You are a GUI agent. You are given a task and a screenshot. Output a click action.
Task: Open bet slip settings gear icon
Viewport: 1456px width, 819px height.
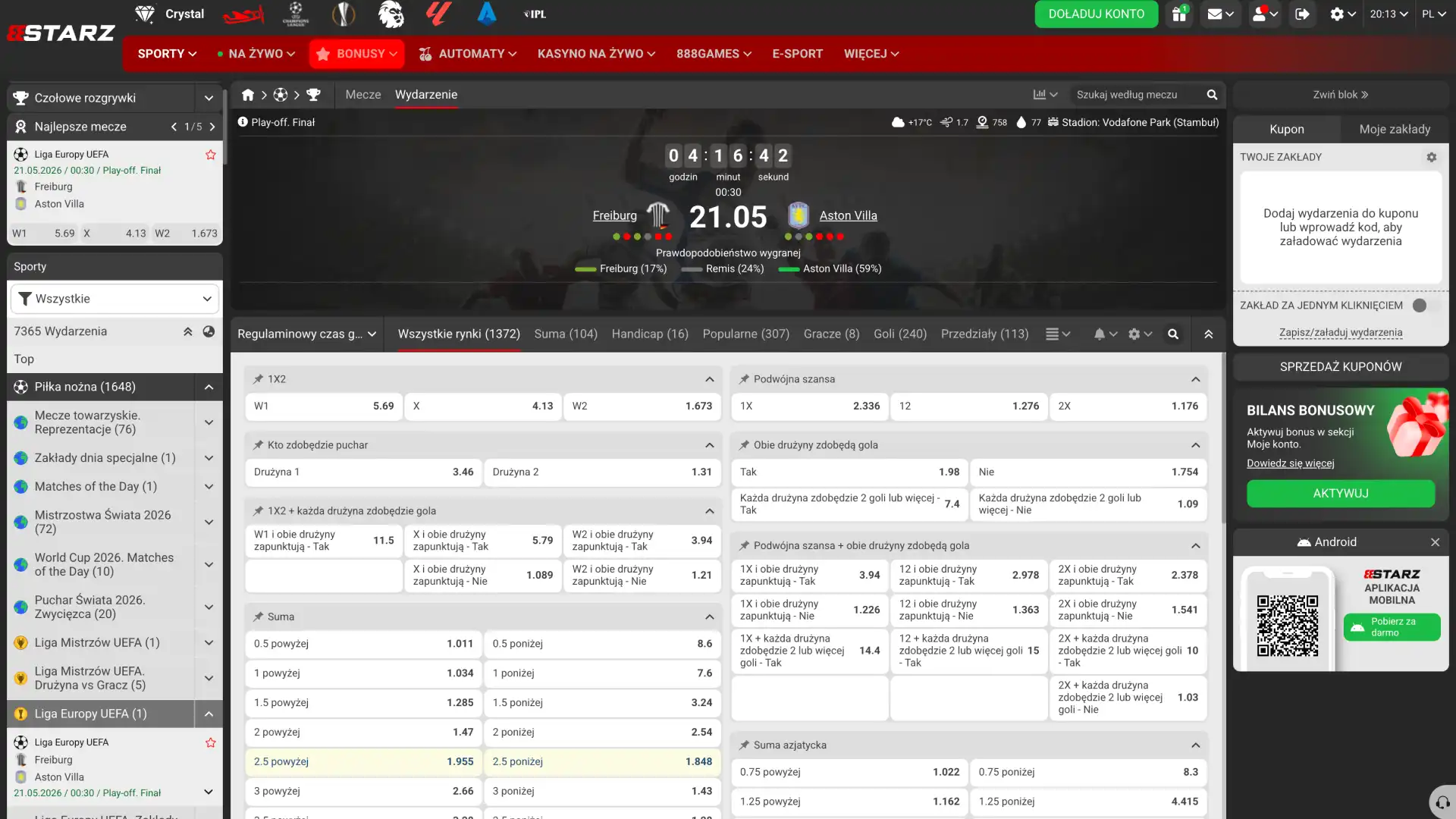point(1432,157)
